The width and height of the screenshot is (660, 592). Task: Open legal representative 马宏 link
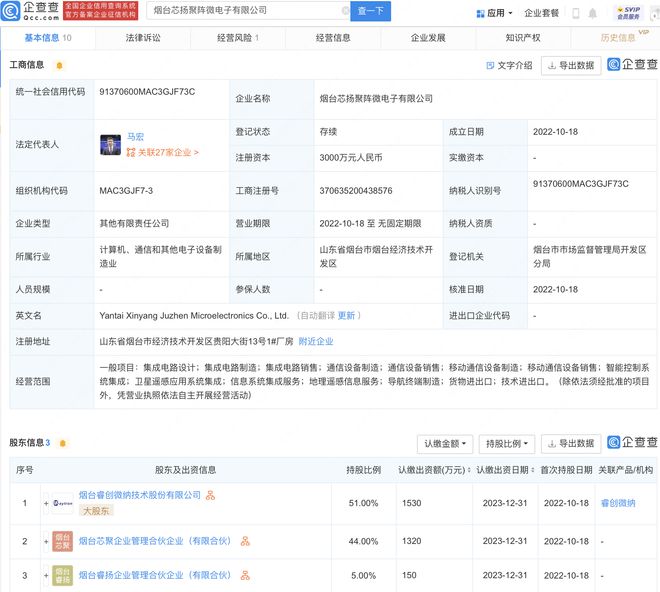[x=136, y=137]
